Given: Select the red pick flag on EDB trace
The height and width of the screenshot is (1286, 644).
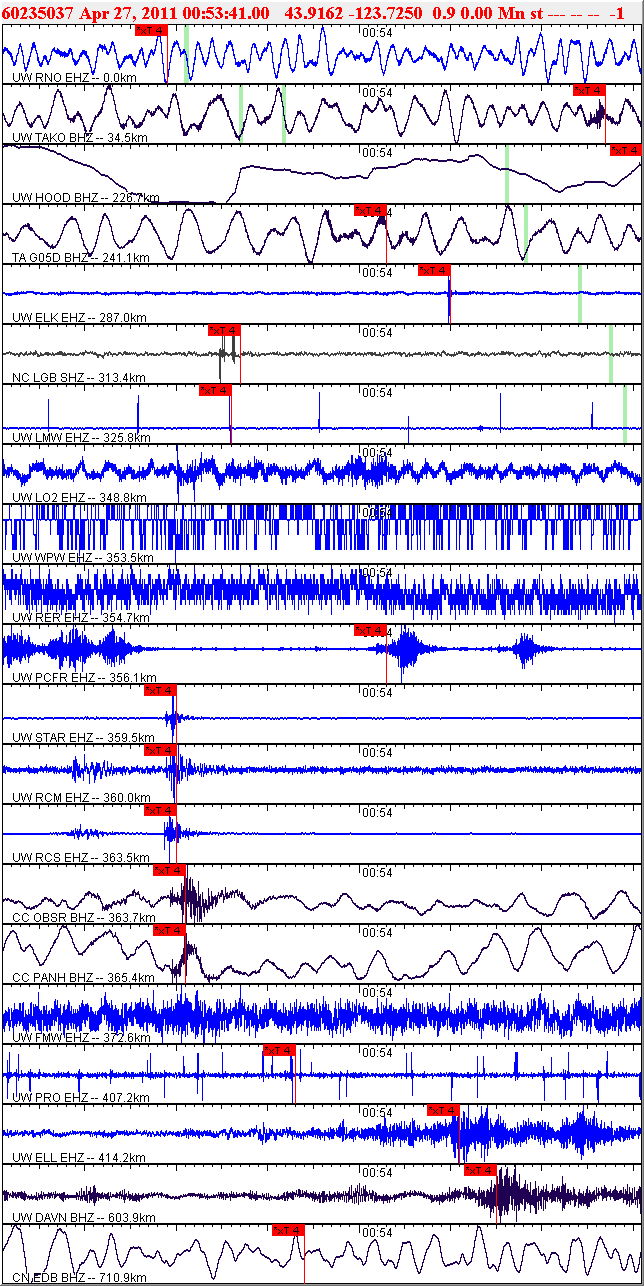Looking at the screenshot, I should [287, 1231].
